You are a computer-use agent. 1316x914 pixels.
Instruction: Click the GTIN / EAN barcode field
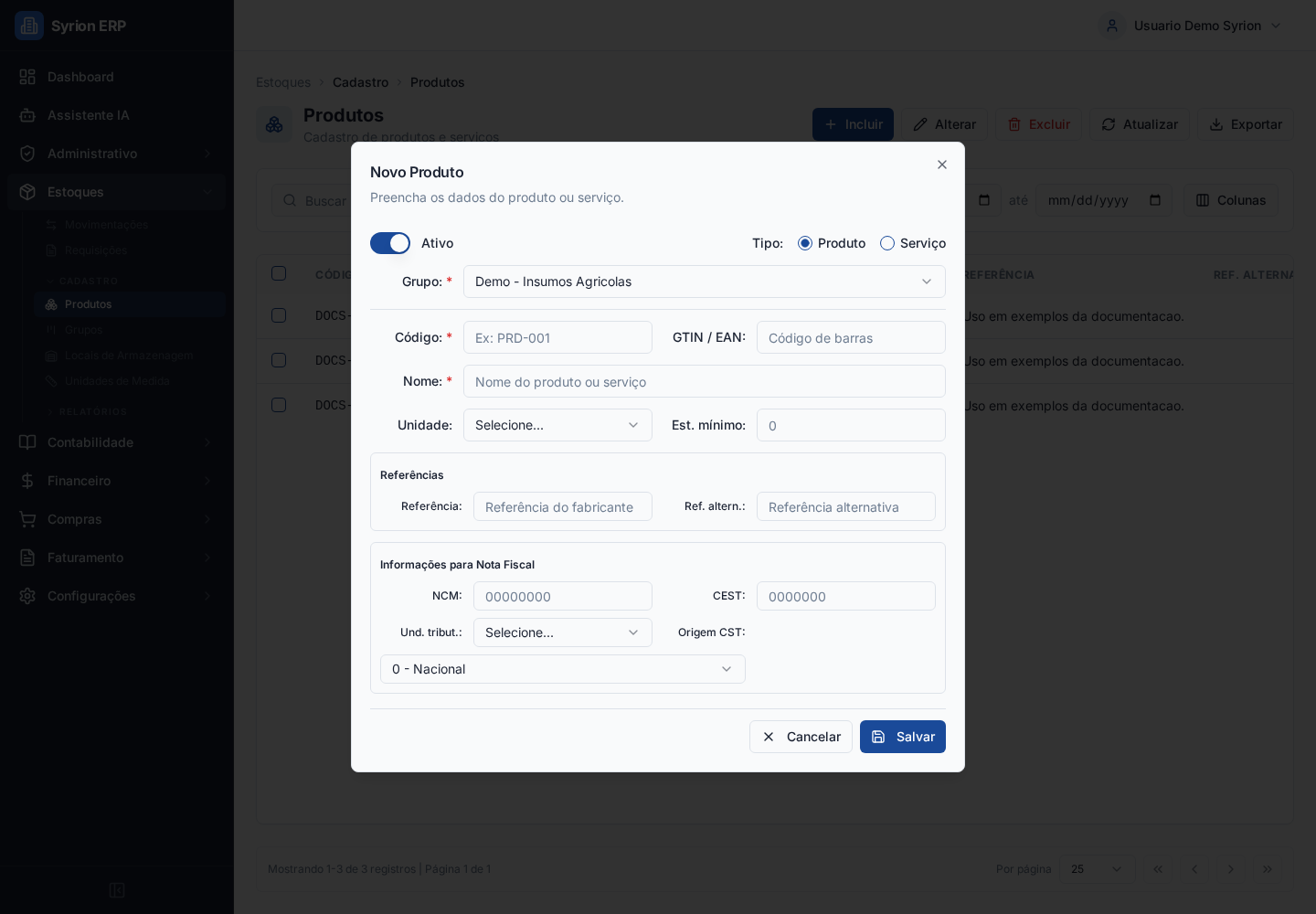851,337
